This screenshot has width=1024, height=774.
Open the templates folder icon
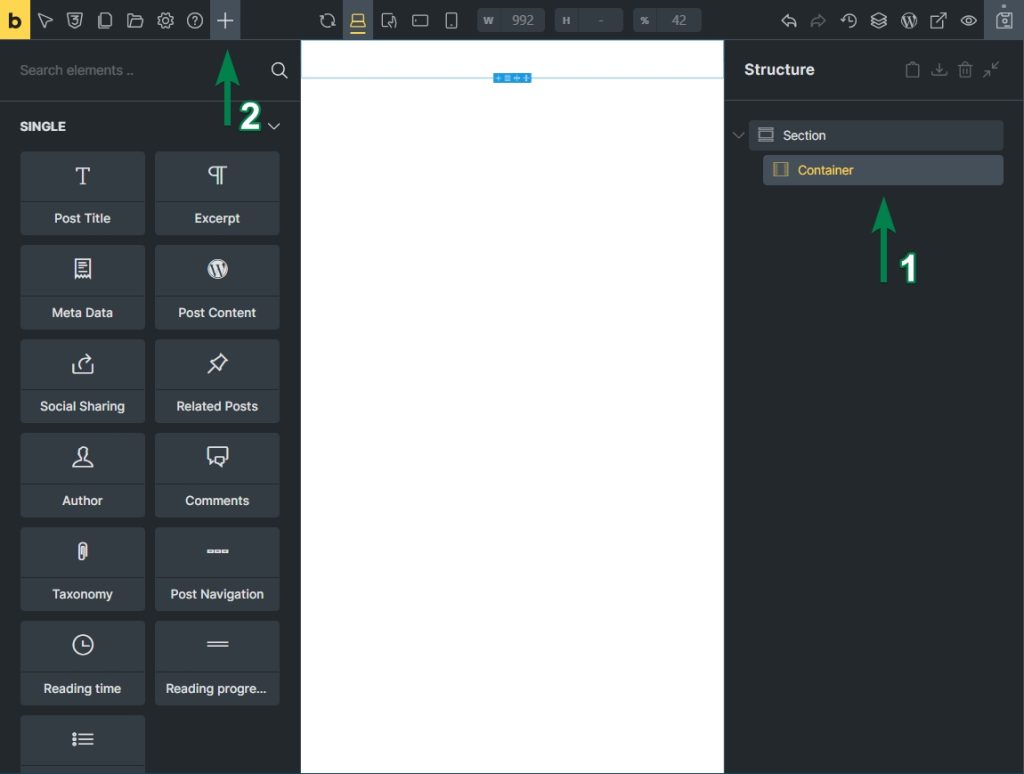[135, 20]
